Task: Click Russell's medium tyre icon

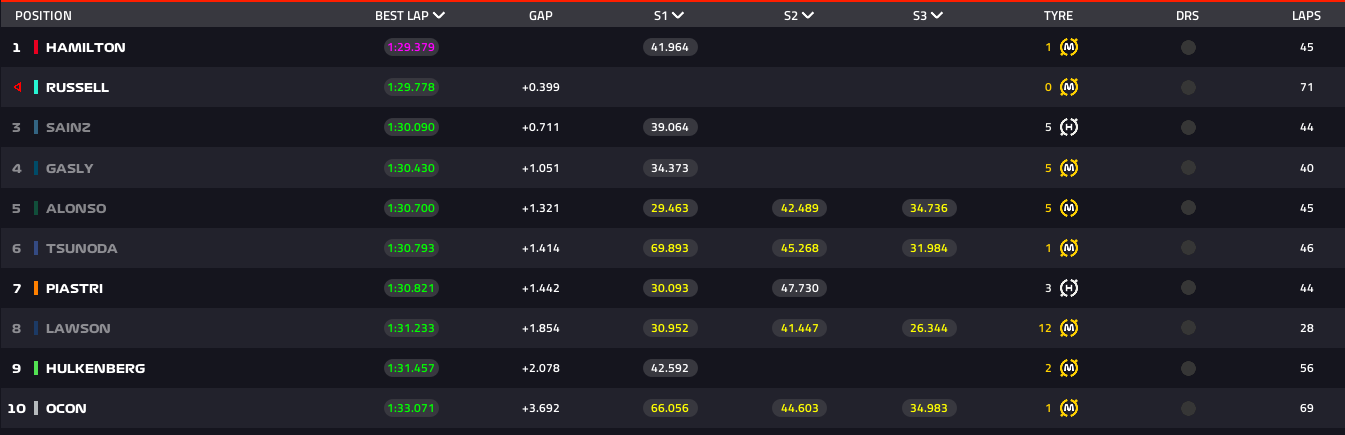Action: click(x=1068, y=87)
